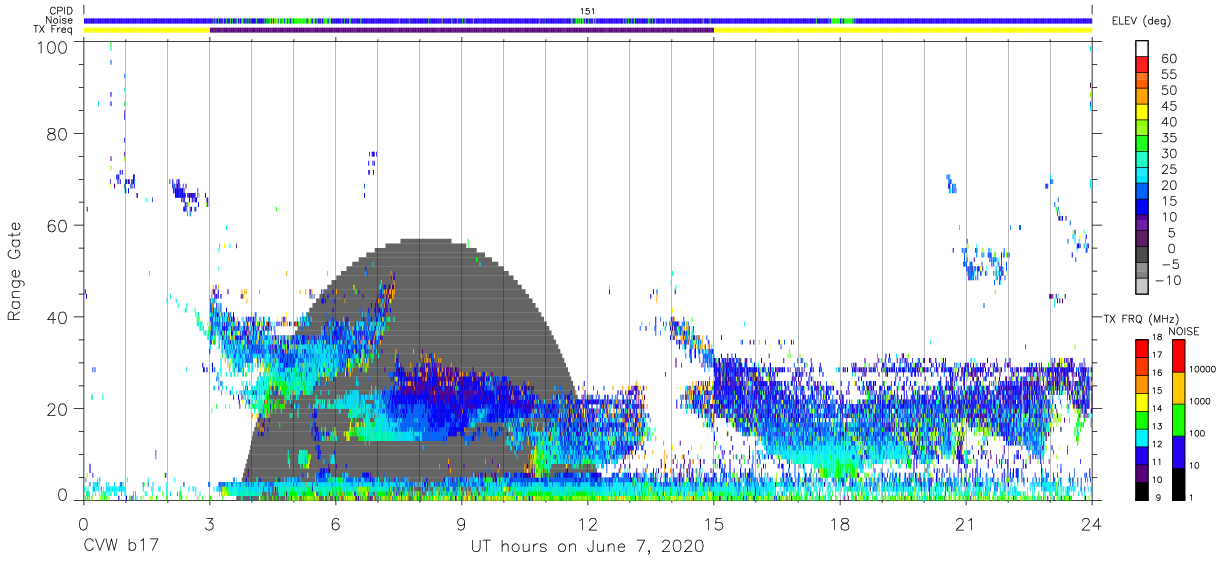Click the '80' tick on the Range Gate axis
This screenshot has height=567, width=1228.
point(58,134)
